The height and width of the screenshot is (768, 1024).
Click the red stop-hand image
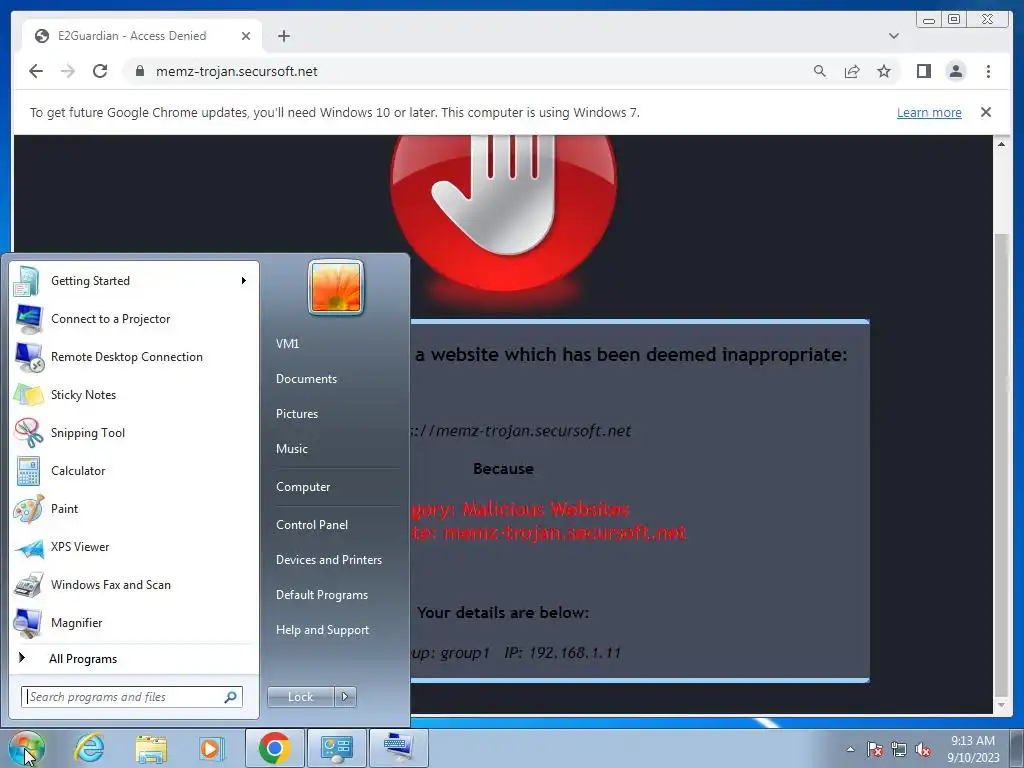tap(504, 212)
